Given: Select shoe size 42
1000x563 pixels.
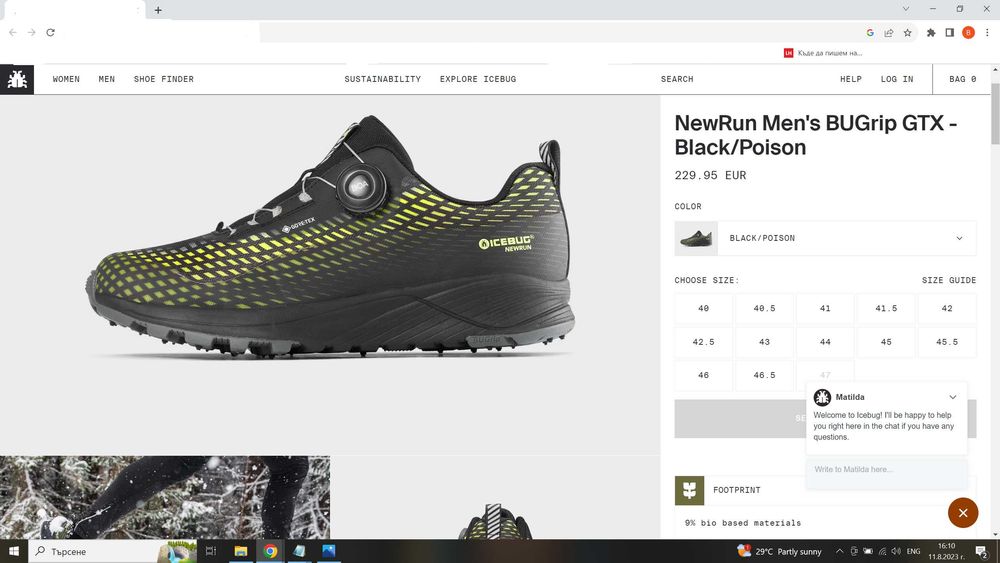Looking at the screenshot, I should coord(947,309).
